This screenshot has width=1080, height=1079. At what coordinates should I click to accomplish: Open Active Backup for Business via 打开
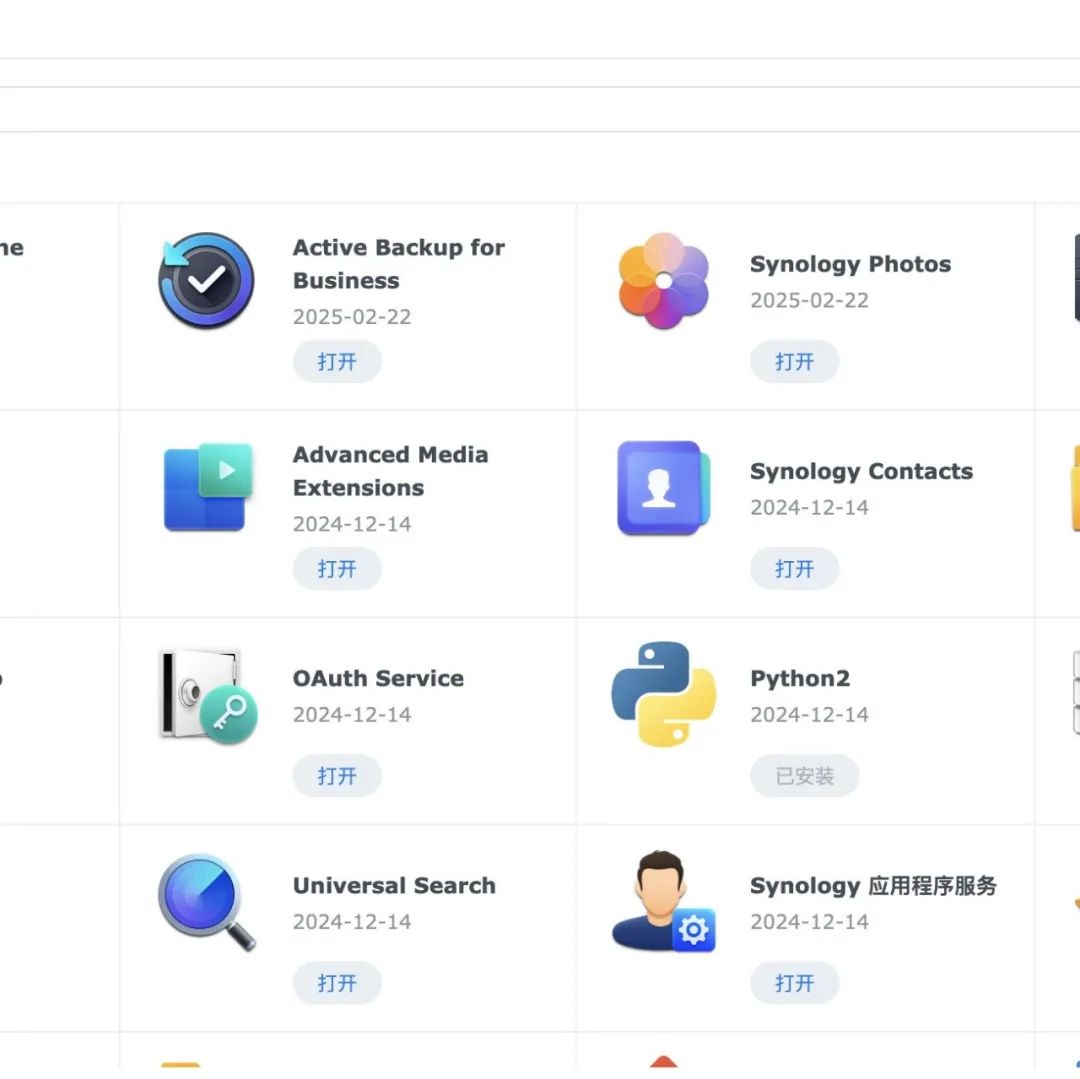pyautogui.click(x=337, y=362)
